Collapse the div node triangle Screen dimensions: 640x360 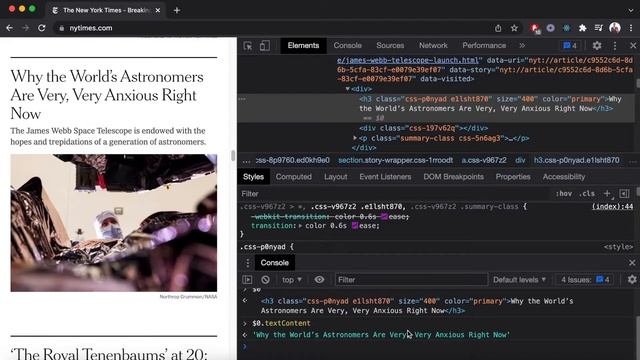click(347, 89)
